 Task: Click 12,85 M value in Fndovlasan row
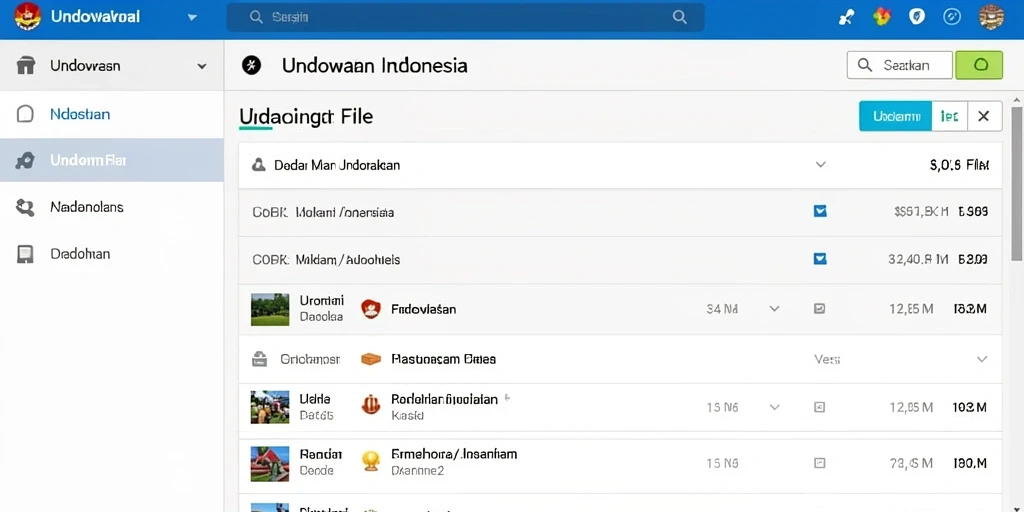pyautogui.click(x=911, y=309)
